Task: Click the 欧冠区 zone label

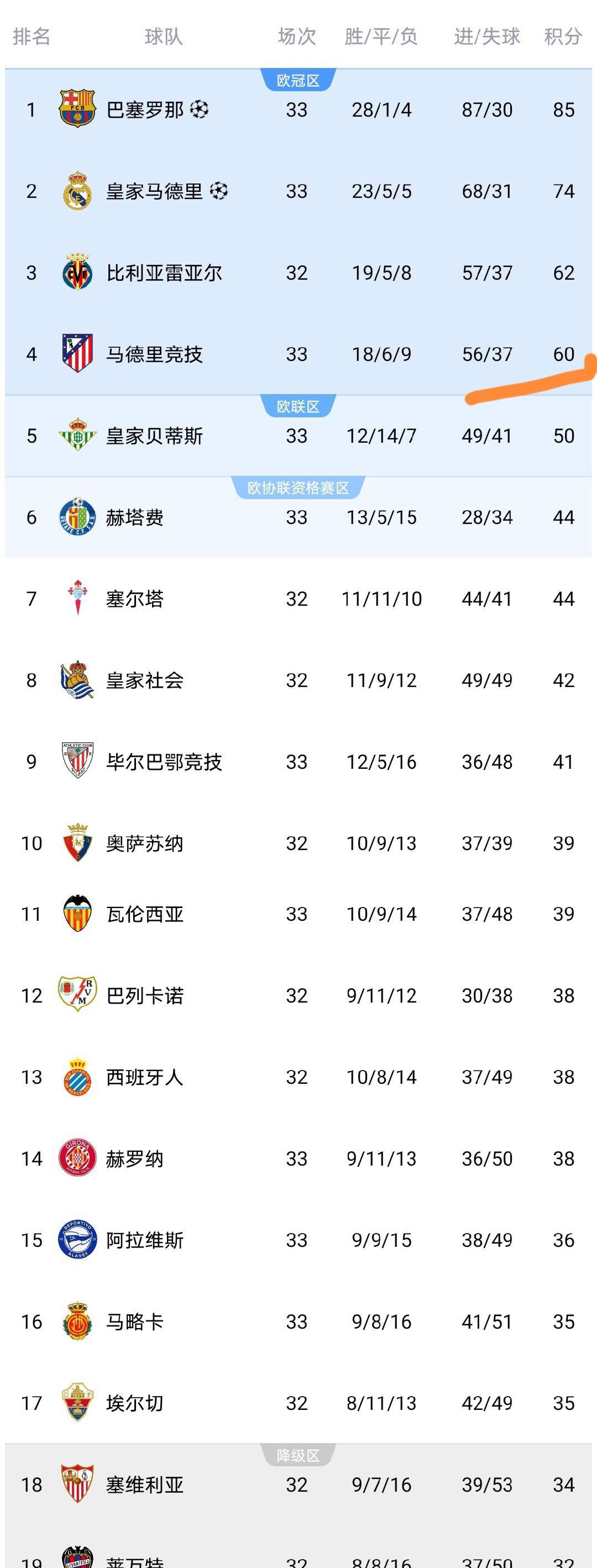Action: pyautogui.click(x=297, y=80)
